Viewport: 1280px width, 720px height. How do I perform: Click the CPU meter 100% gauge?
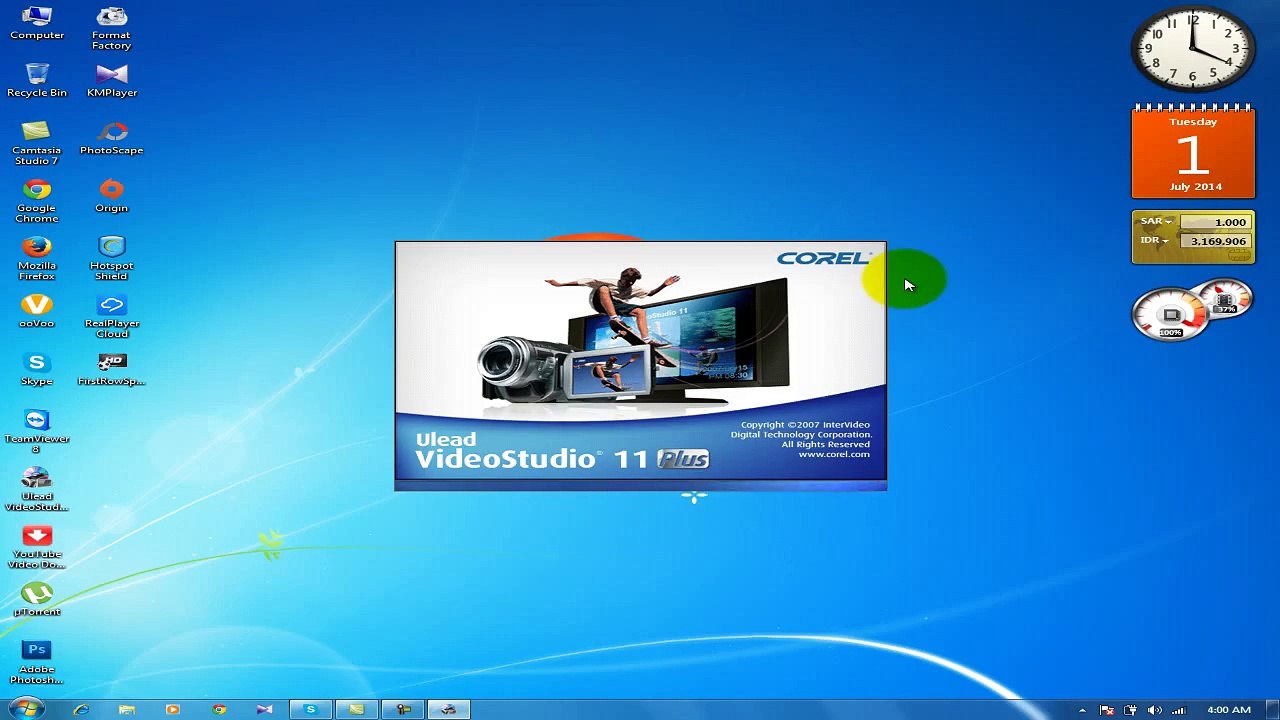coord(1171,315)
